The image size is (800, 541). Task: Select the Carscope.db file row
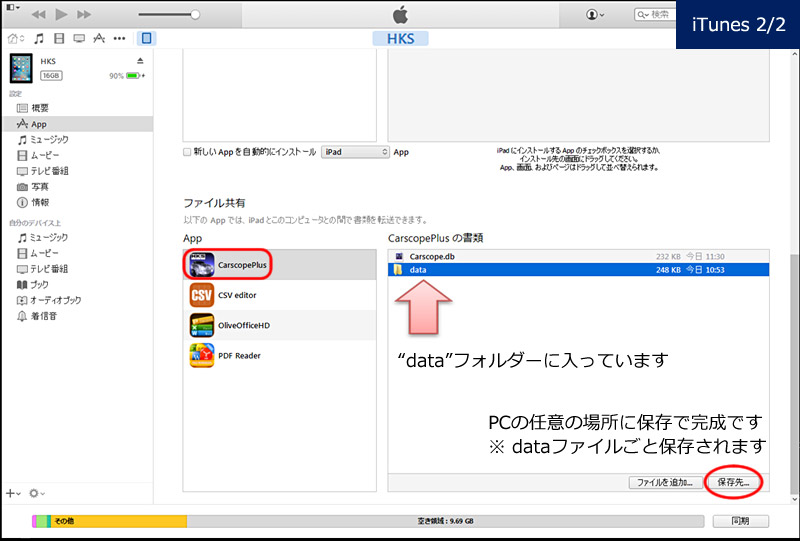pos(579,256)
